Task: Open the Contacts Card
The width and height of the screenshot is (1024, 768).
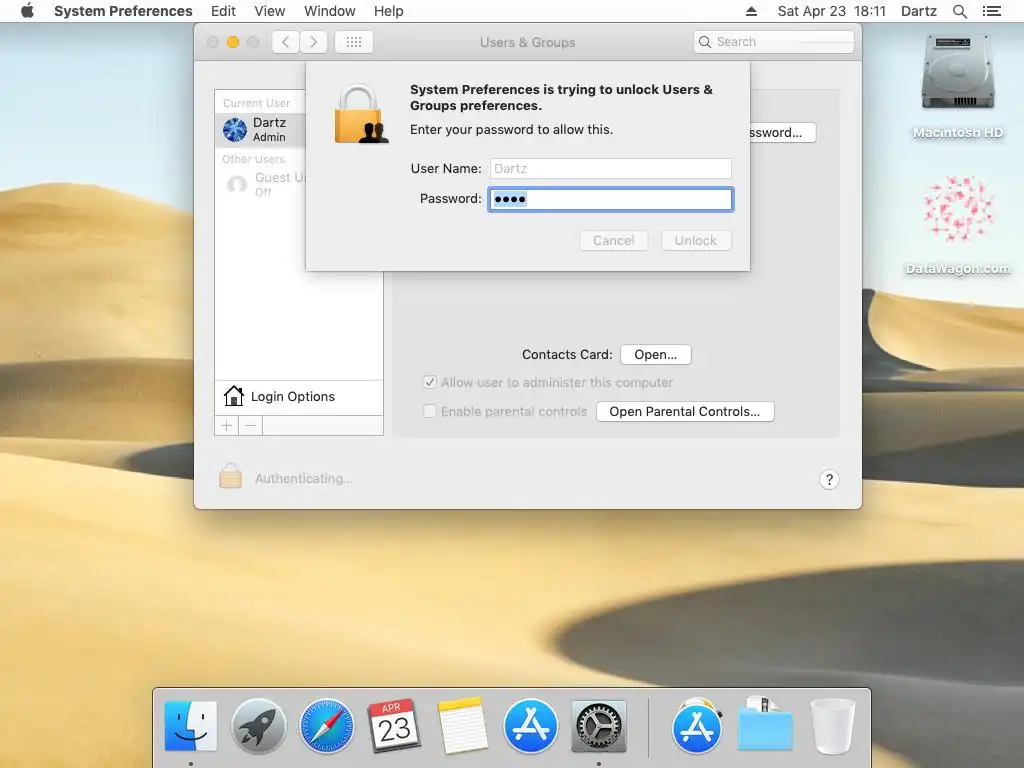Action: click(656, 355)
